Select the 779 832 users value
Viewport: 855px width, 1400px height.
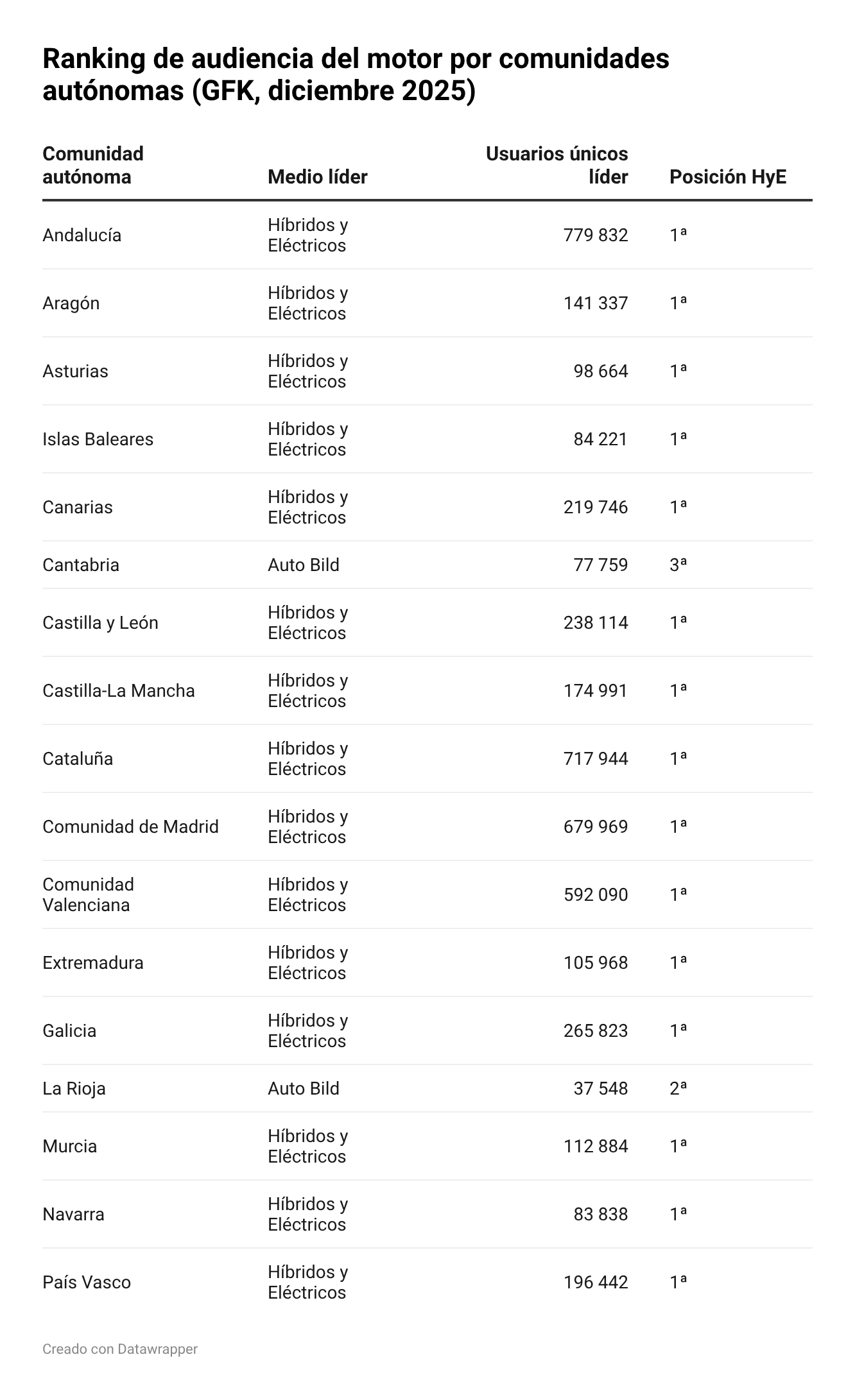pos(595,235)
